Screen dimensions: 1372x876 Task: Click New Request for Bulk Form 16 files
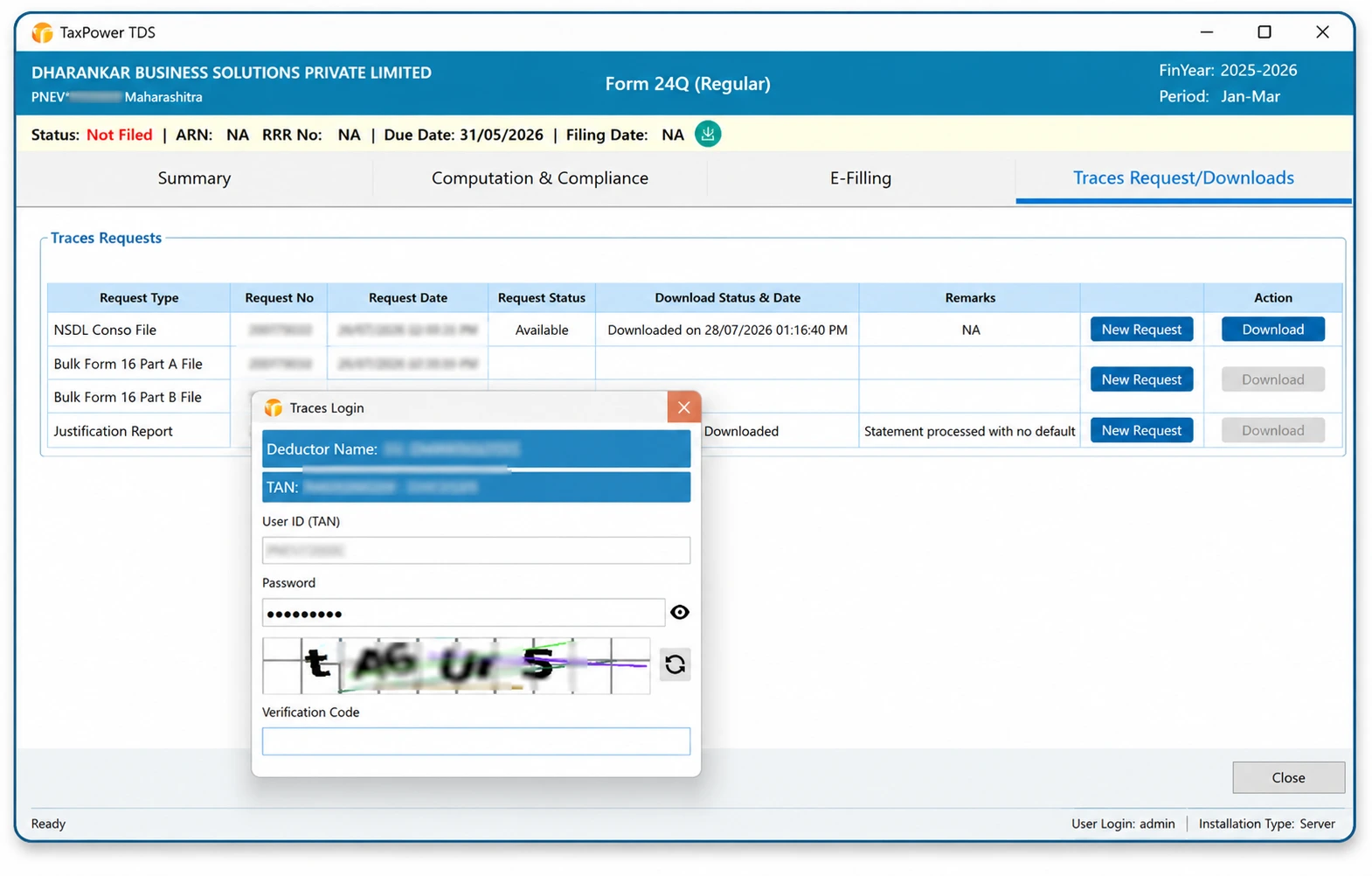pos(1141,379)
